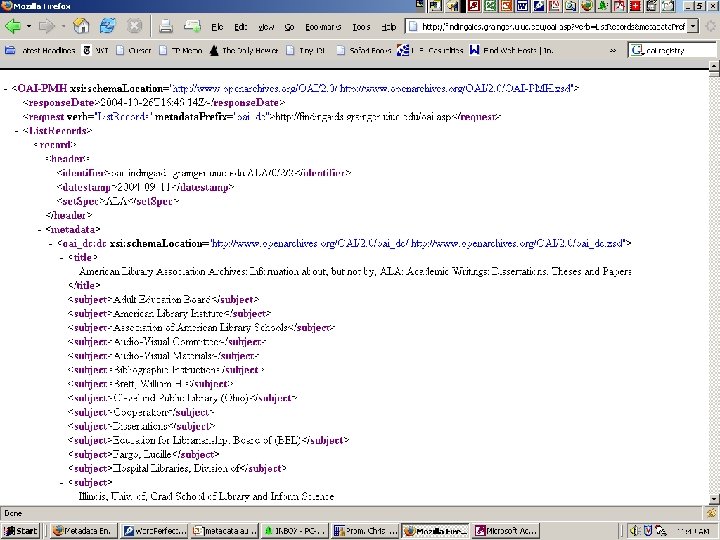Collapse the metadata element
Viewport: 720px width, 540px height.
point(40,230)
